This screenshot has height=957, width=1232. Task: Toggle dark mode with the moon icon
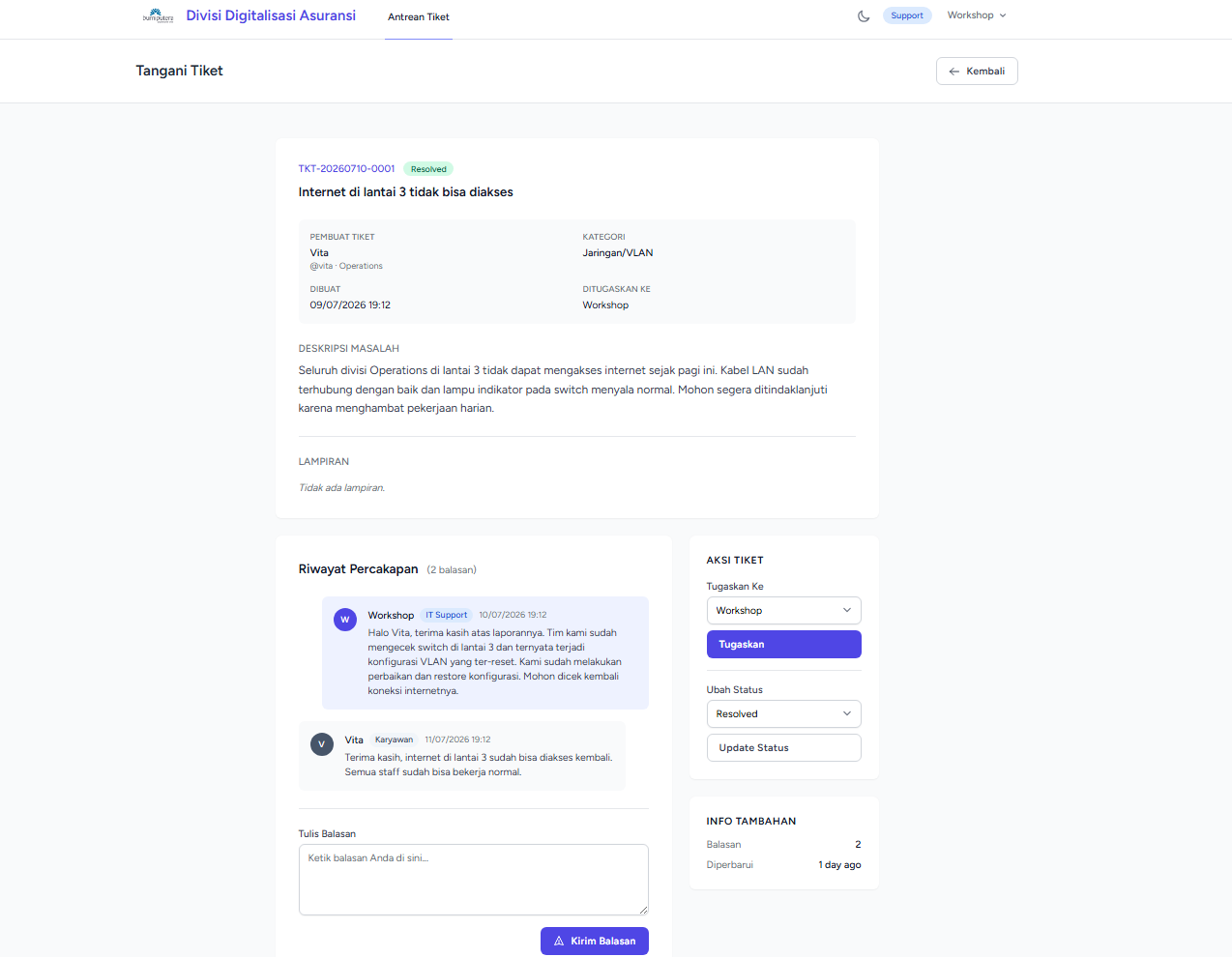[x=864, y=15]
